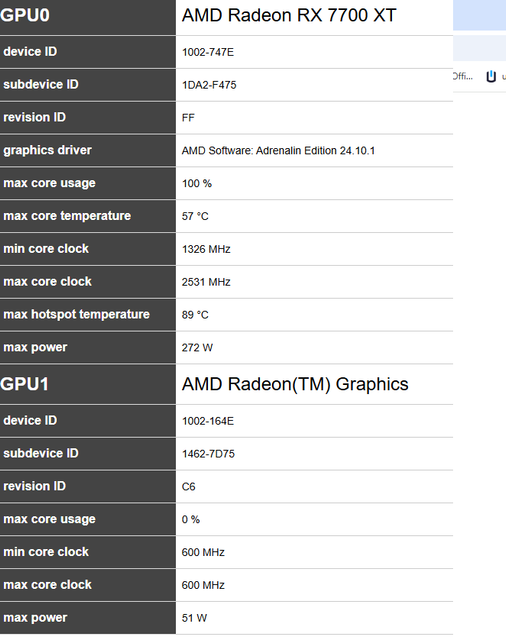The height and width of the screenshot is (640, 506).
Task: Click GPU1 revision ID value C6
Action: click(x=189, y=487)
